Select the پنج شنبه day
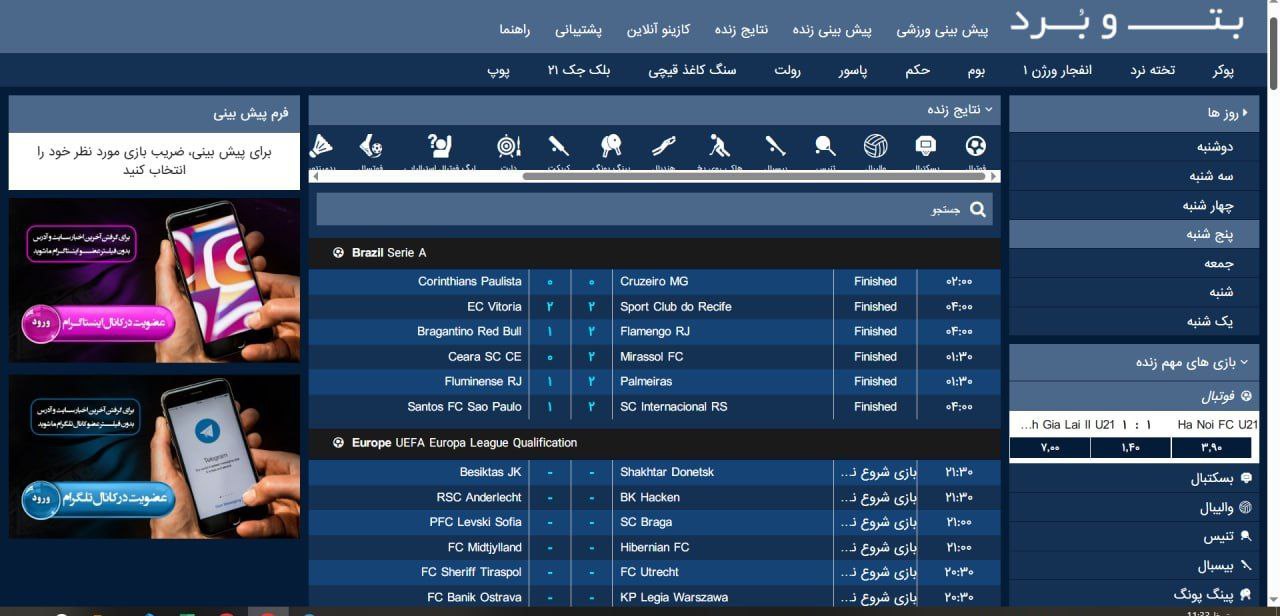The height and width of the screenshot is (616, 1280). pyautogui.click(x=1134, y=235)
